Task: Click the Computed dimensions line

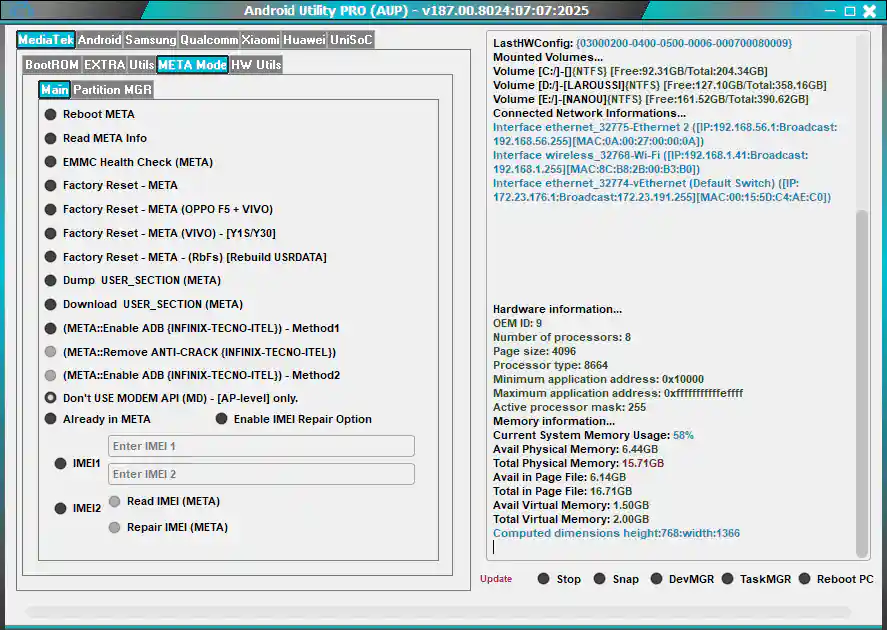Action: pyautogui.click(x=616, y=533)
